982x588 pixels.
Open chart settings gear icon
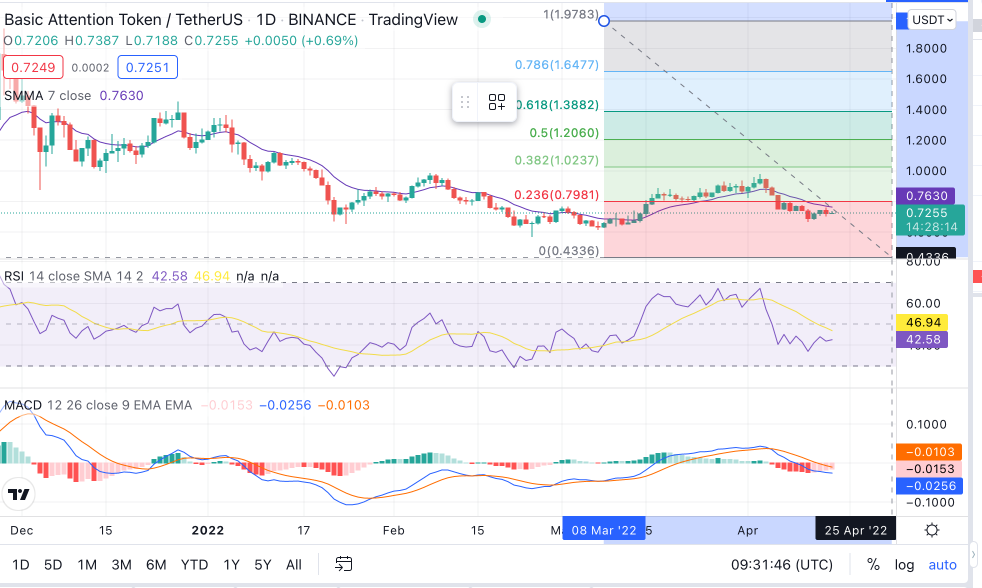click(932, 530)
